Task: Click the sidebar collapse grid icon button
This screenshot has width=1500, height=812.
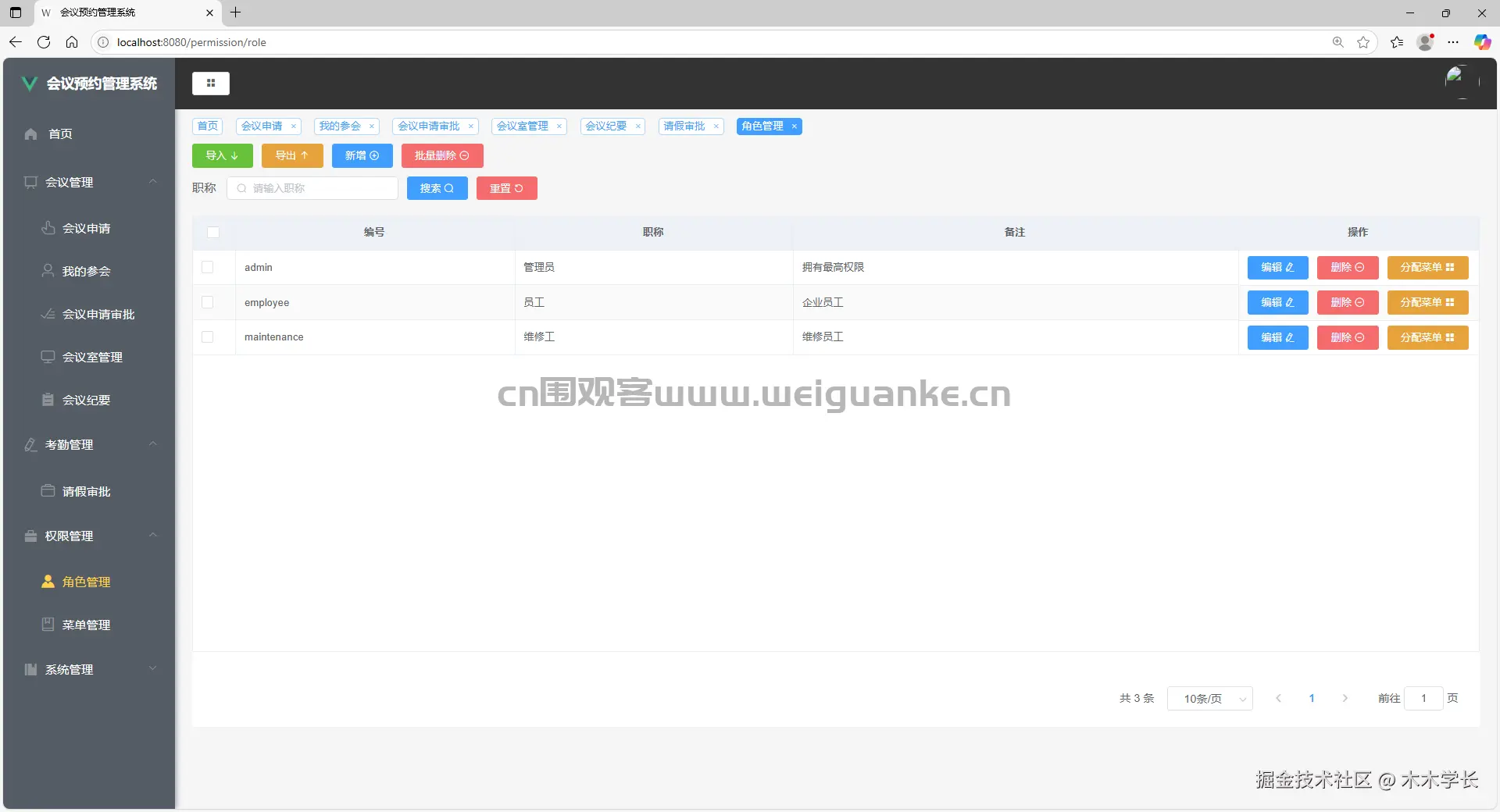Action: (211, 83)
